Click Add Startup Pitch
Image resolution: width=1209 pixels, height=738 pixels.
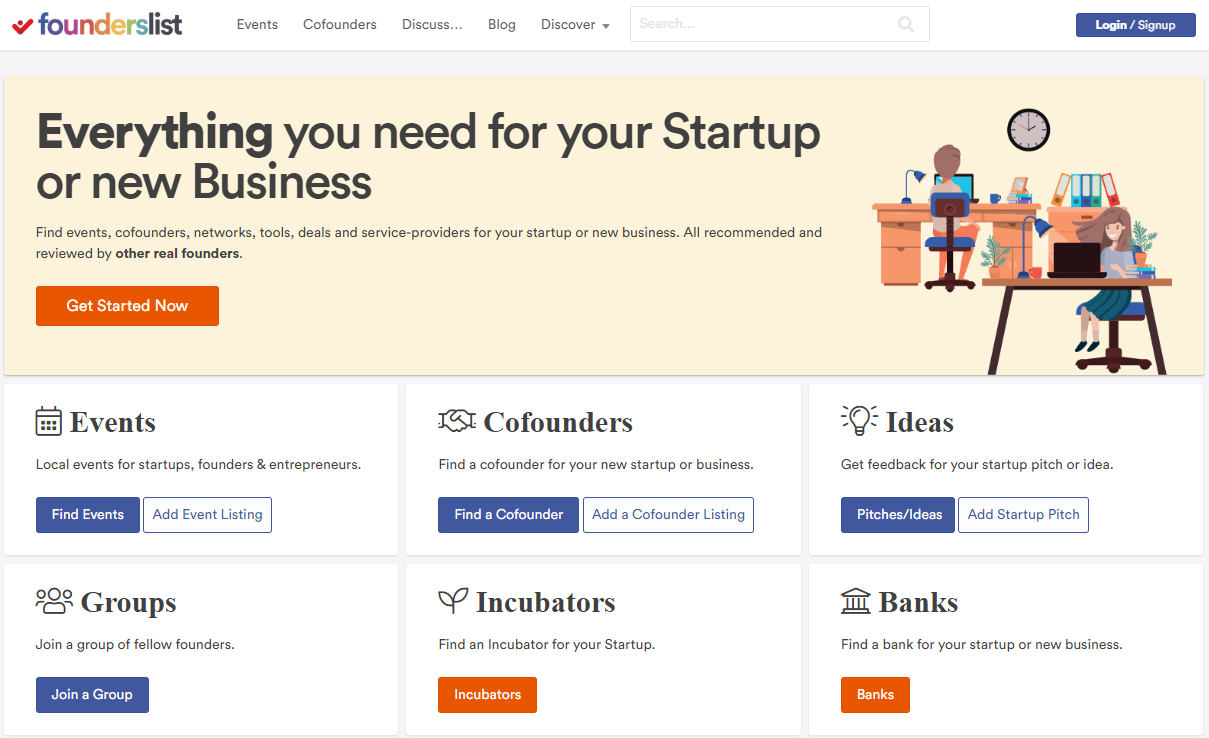click(x=1023, y=514)
